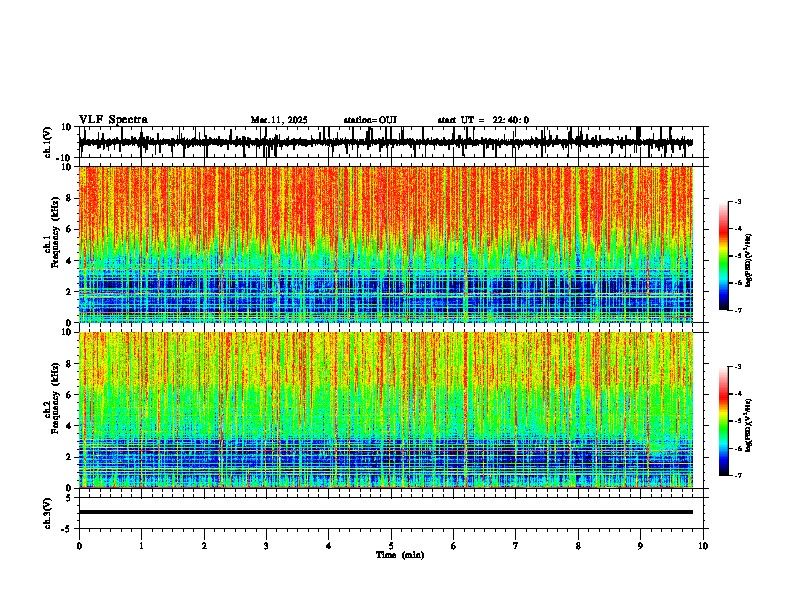Screen dimensions: 792x612
Task: Click time axis tick label "0"
Action: pos(79,546)
